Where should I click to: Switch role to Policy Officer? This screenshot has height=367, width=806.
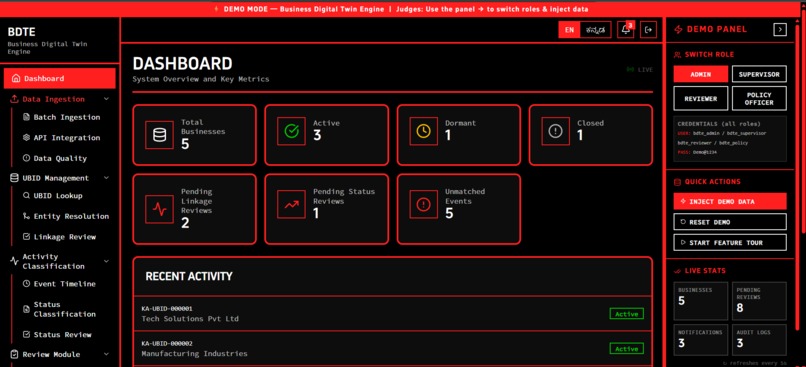click(x=759, y=98)
